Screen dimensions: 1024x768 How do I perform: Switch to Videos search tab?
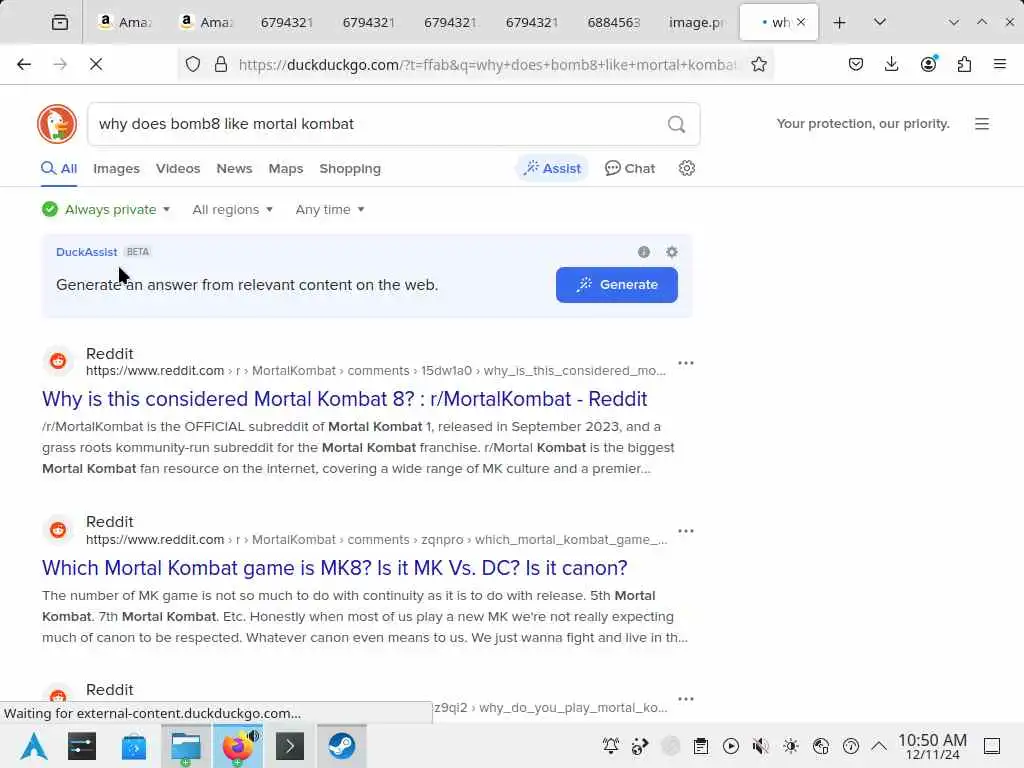(x=178, y=168)
